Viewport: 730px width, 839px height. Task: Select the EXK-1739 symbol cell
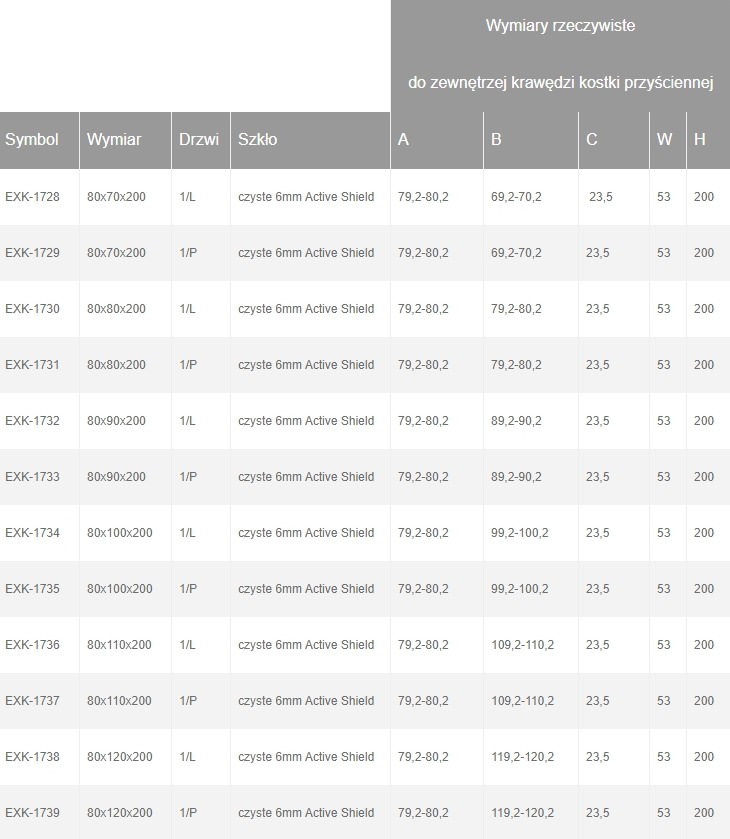33,813
